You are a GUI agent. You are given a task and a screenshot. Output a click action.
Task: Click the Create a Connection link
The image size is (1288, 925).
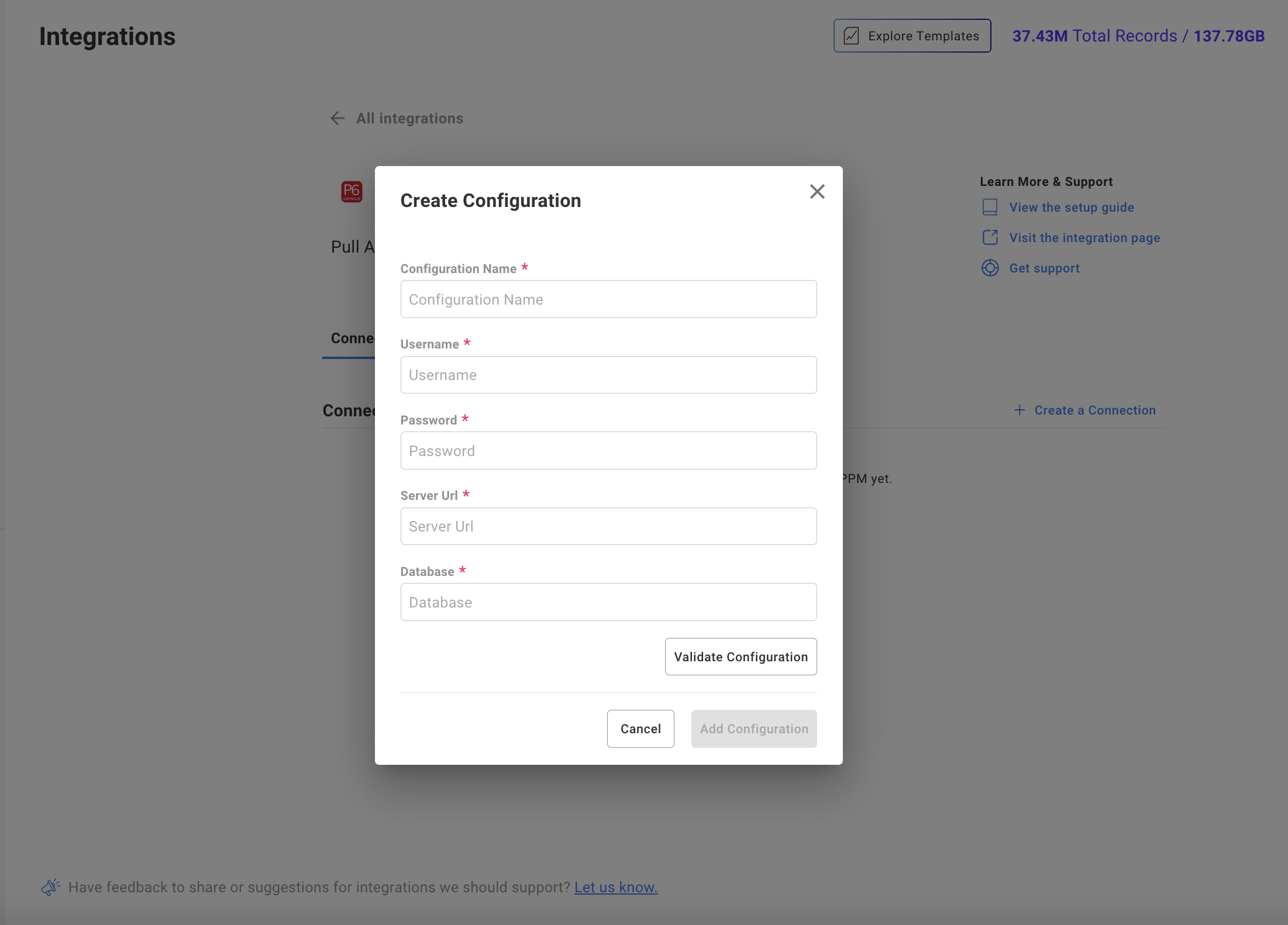click(x=1094, y=410)
